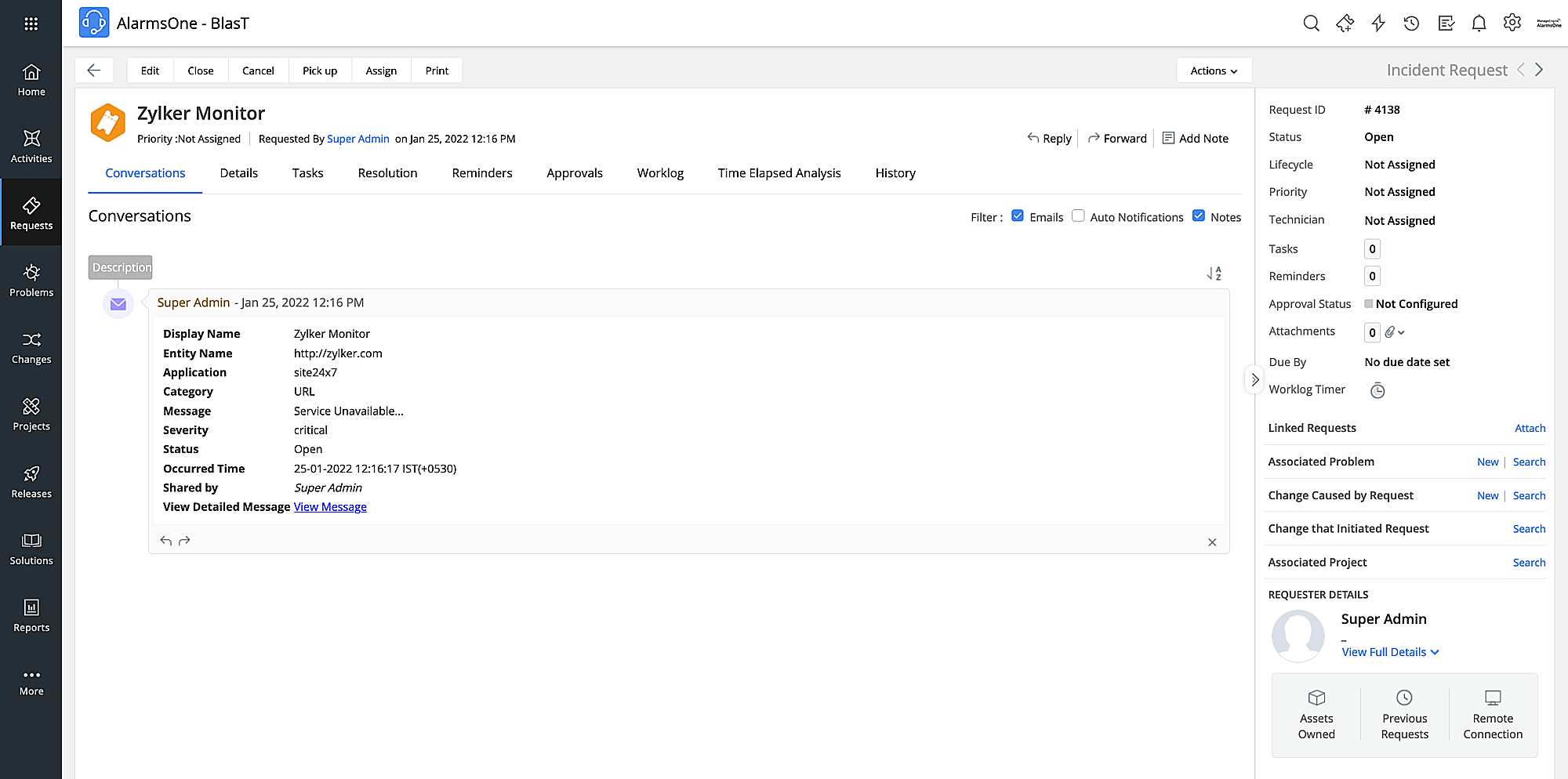
Task: Open the sparkle assistant icon in header
Action: pos(1345,24)
